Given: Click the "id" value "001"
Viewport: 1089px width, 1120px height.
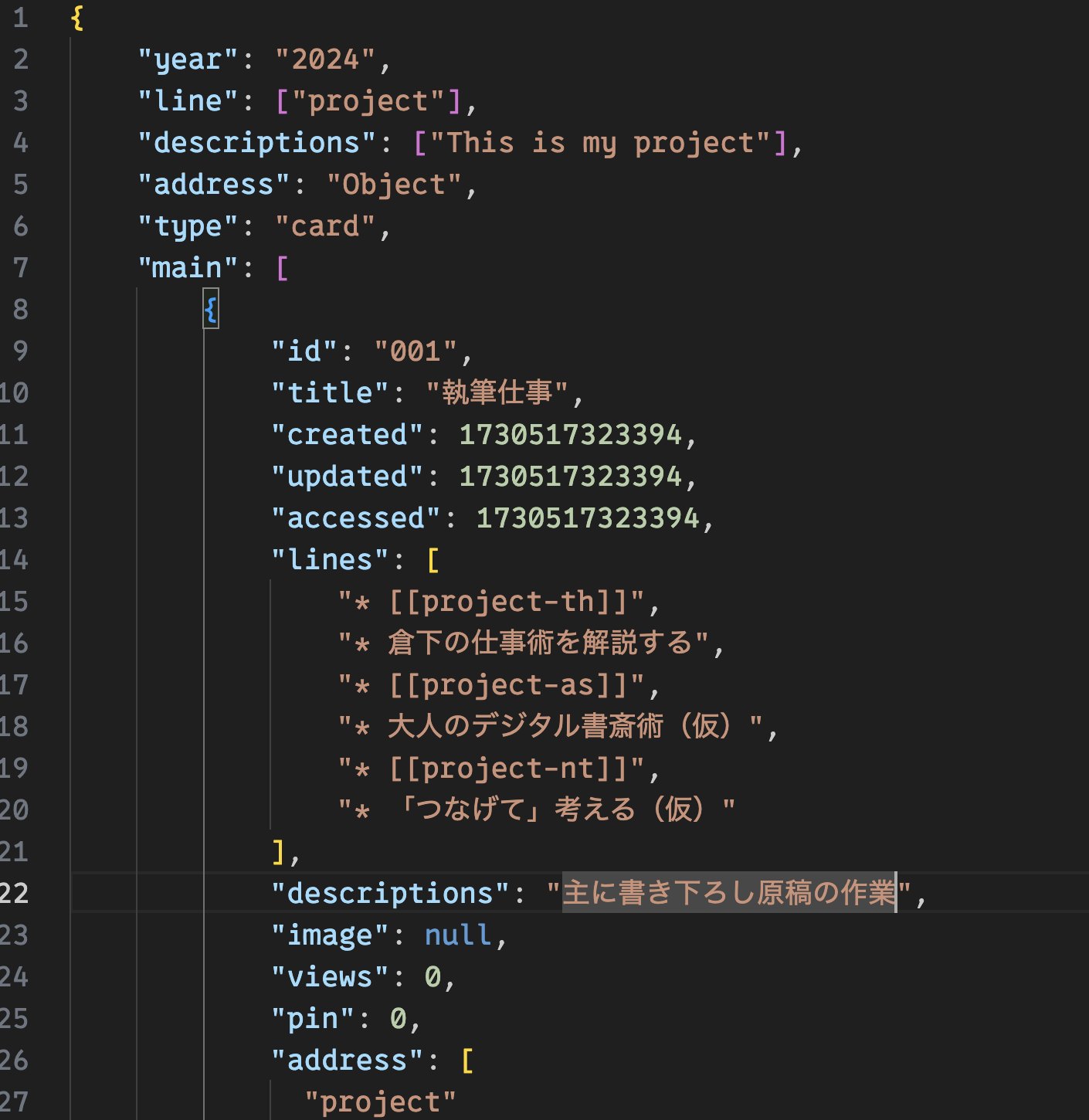Looking at the screenshot, I should click(415, 351).
